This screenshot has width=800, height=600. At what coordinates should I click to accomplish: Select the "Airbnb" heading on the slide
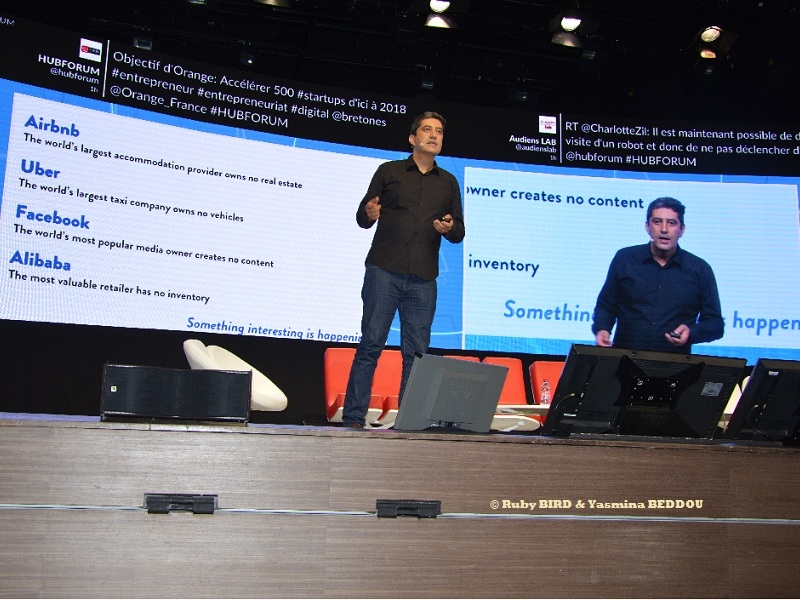pyautogui.click(x=52, y=126)
